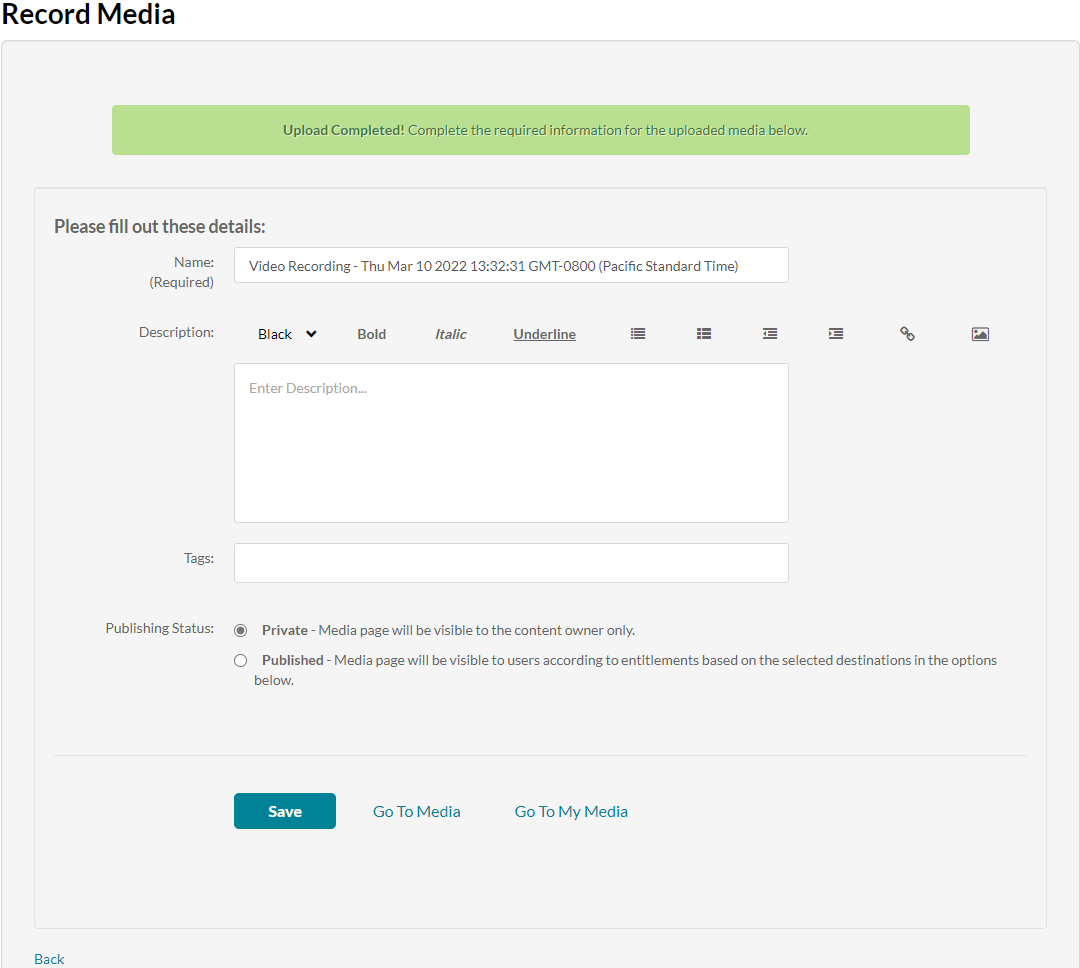Toggle Italic text formatting
Viewport: 1080px width, 968px height.
(x=450, y=334)
